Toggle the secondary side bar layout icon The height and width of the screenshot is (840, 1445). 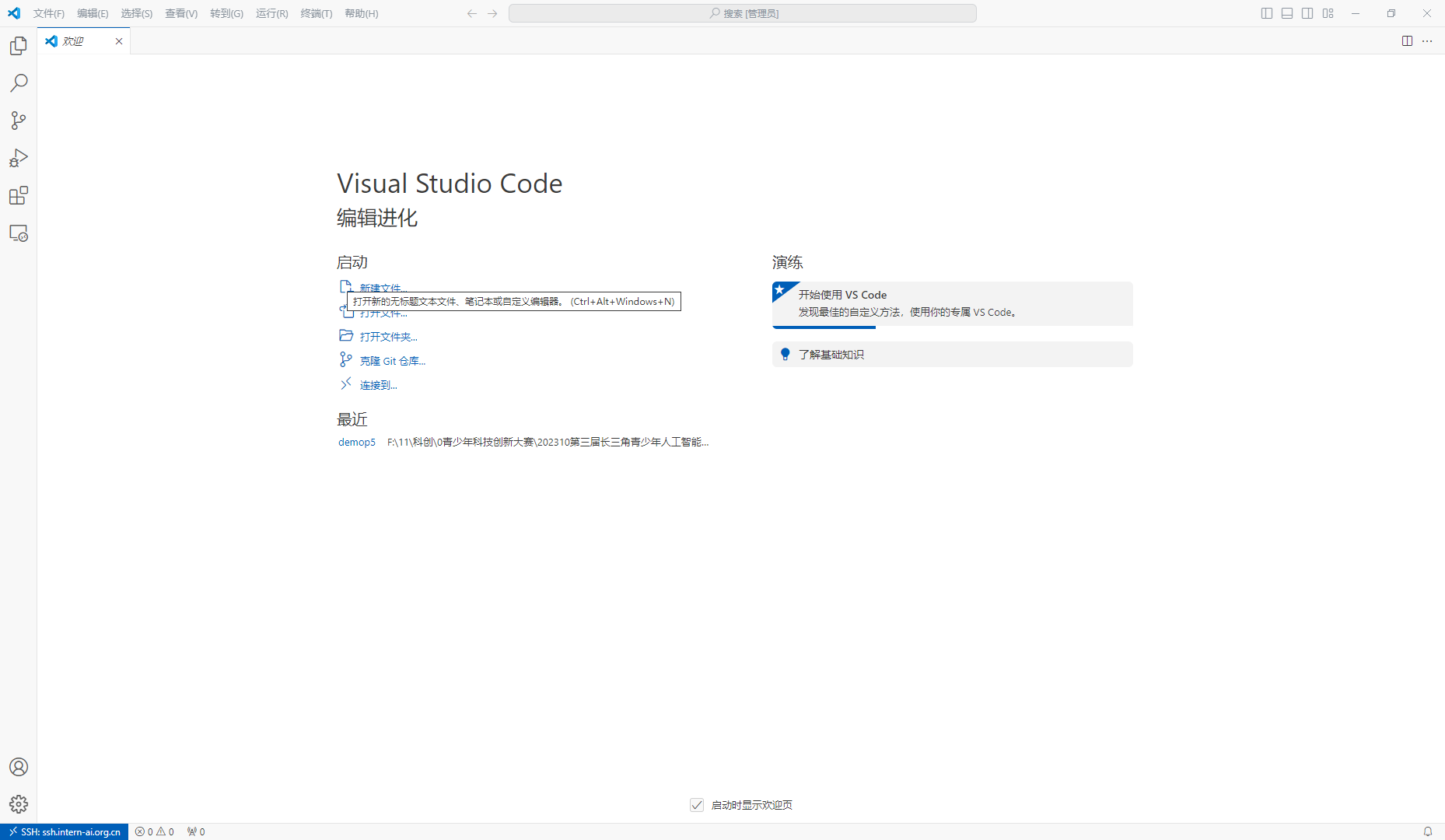coord(1307,13)
